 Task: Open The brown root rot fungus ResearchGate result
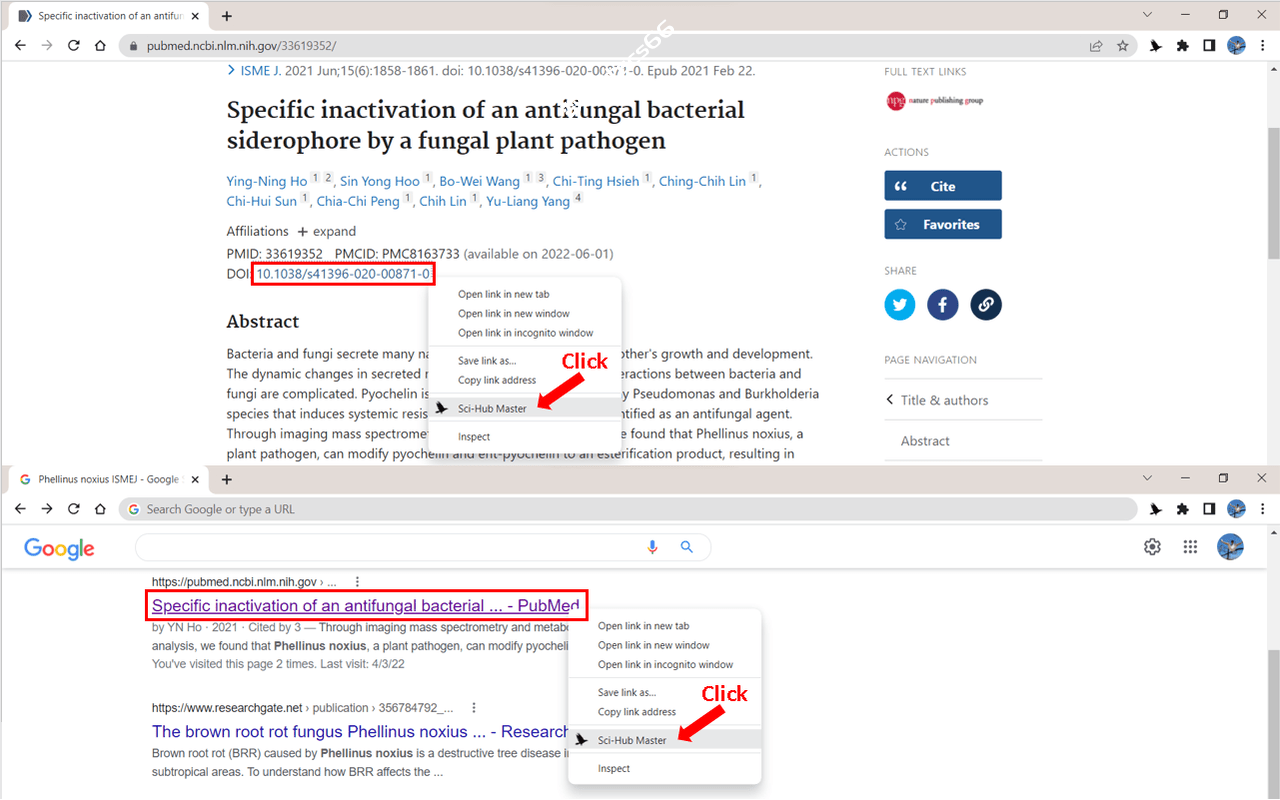361,731
